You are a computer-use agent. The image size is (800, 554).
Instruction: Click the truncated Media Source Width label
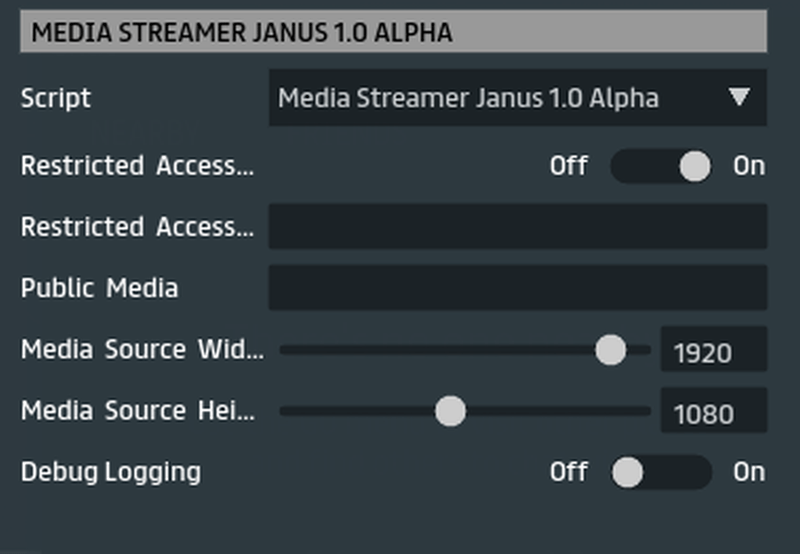[142, 350]
